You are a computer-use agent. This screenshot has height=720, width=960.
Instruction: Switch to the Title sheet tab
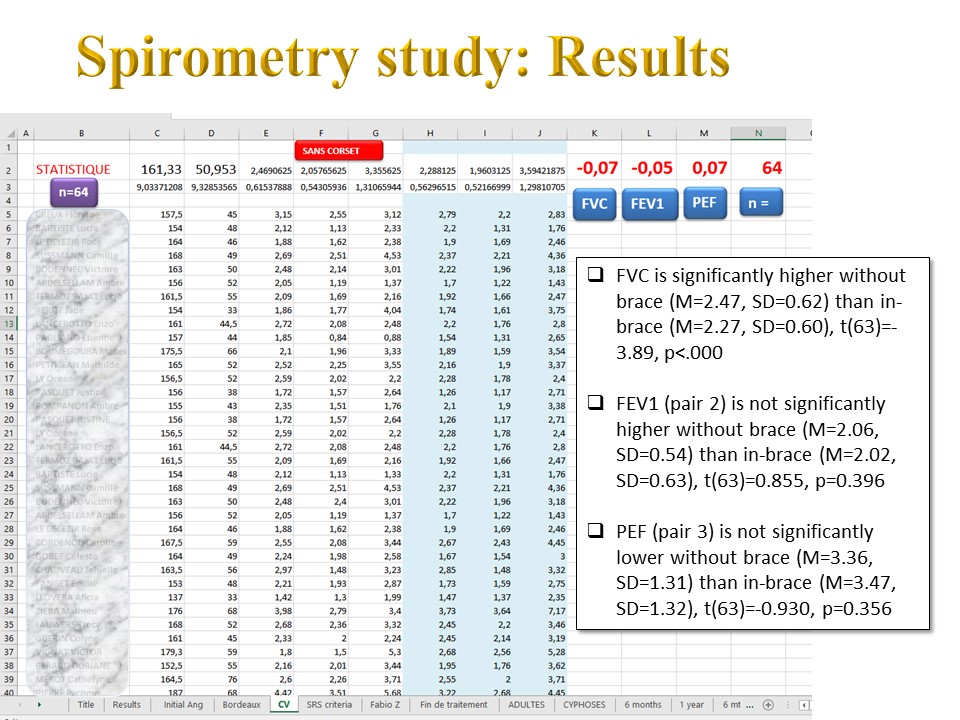86,705
